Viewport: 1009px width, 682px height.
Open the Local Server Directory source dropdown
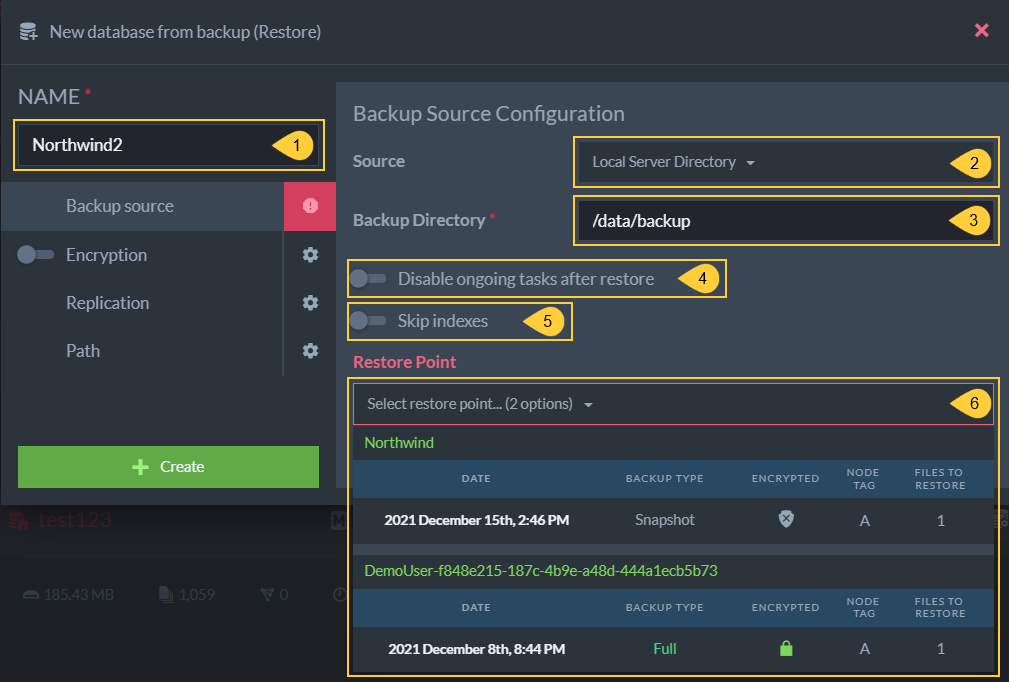(785, 162)
